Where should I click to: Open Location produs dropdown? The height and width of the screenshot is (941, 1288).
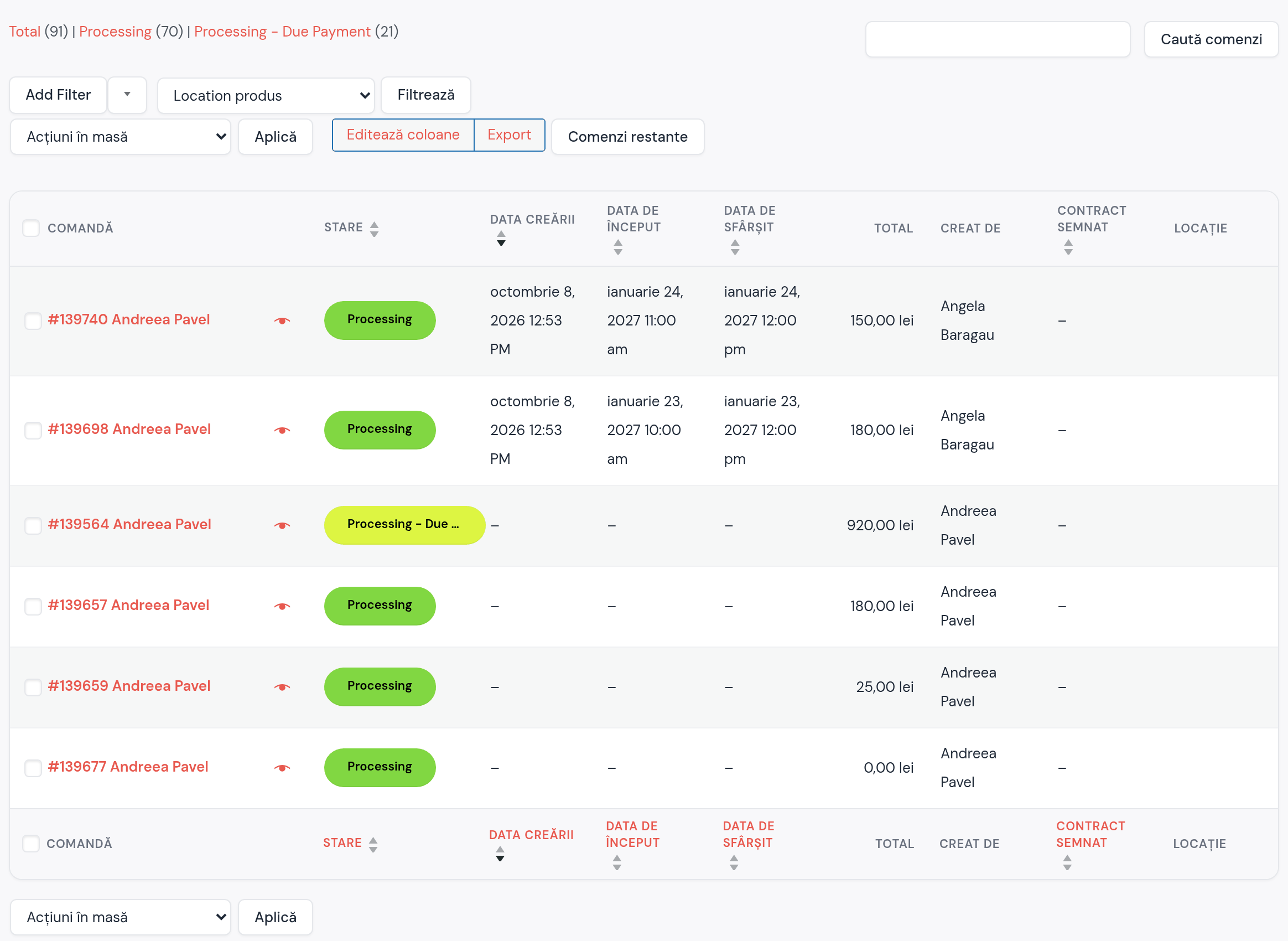[266, 96]
